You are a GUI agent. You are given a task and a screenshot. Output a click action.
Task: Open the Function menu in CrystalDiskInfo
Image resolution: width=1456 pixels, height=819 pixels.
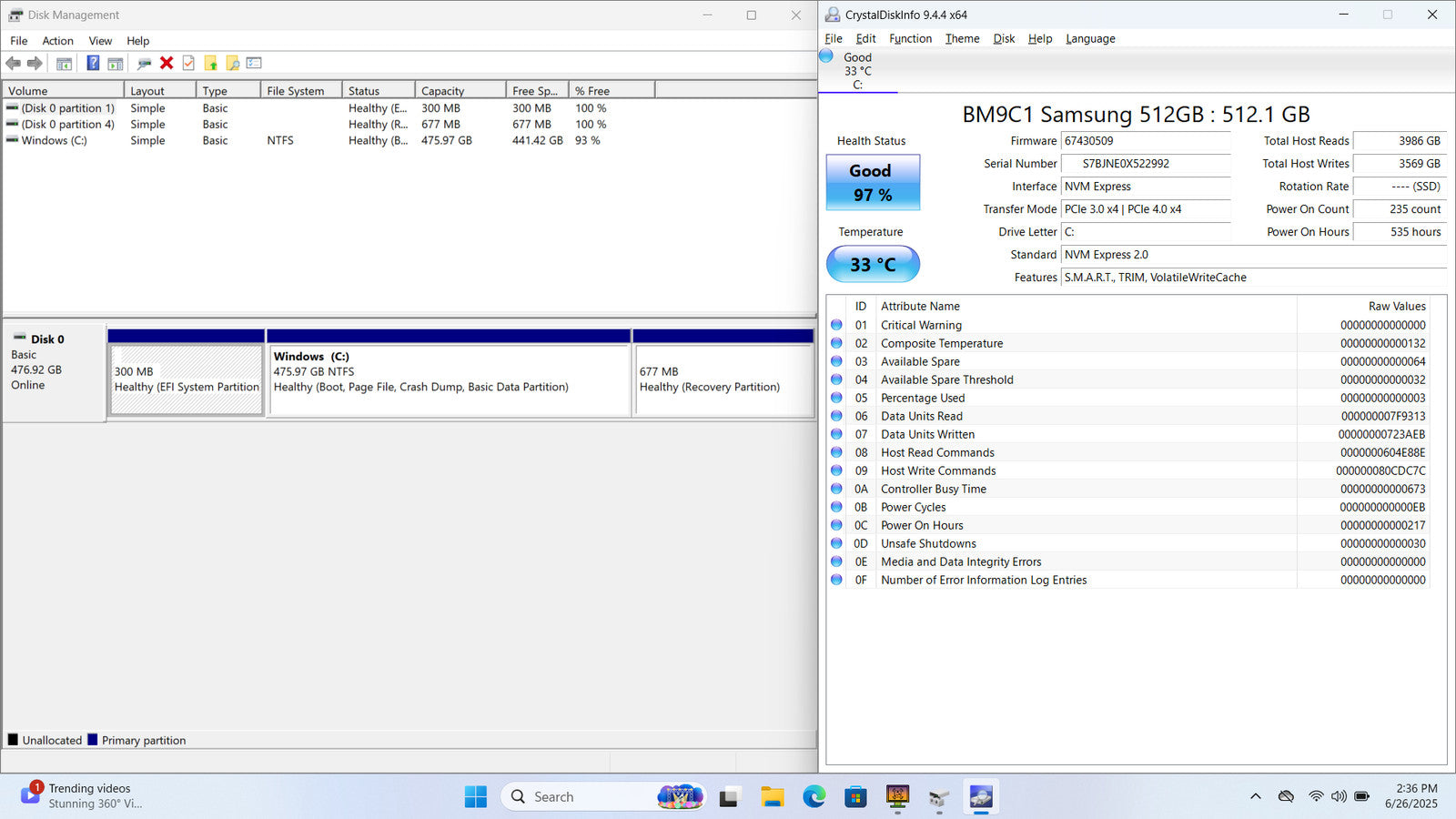pos(910,39)
